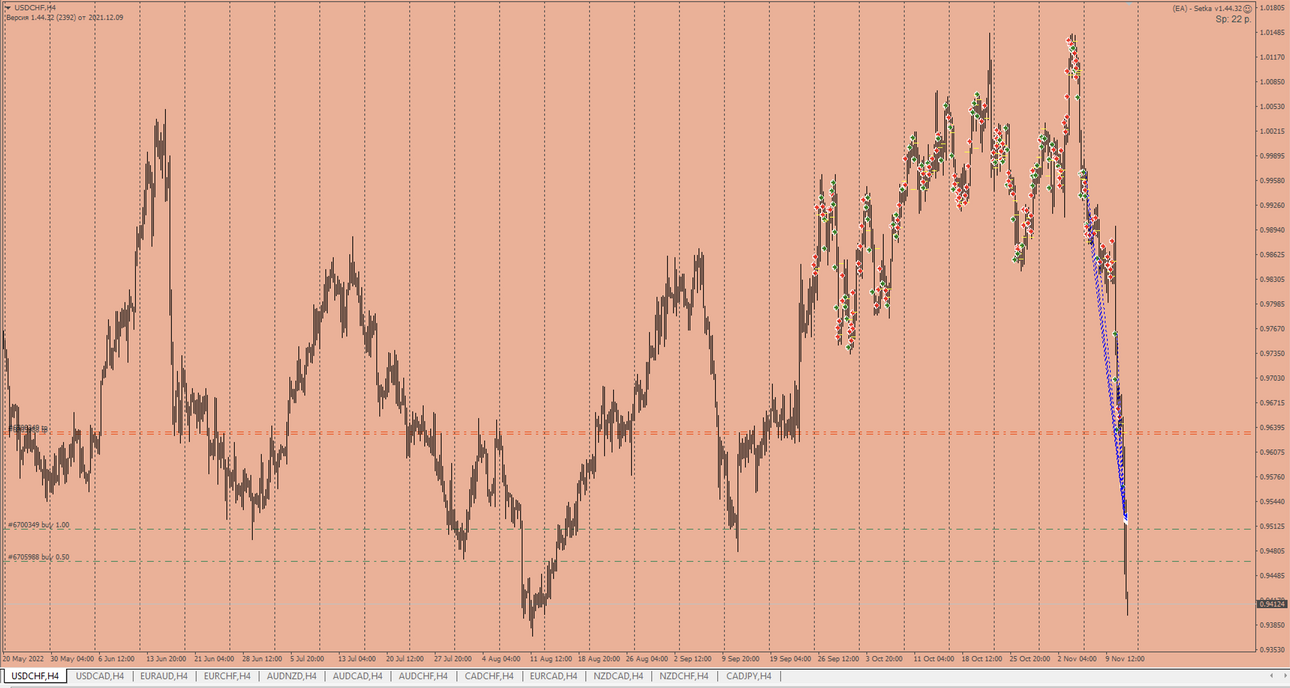1290x688 pixels.
Task: Select the #6700349 buy 1.00 order line label
Action: pyautogui.click(x=39, y=524)
